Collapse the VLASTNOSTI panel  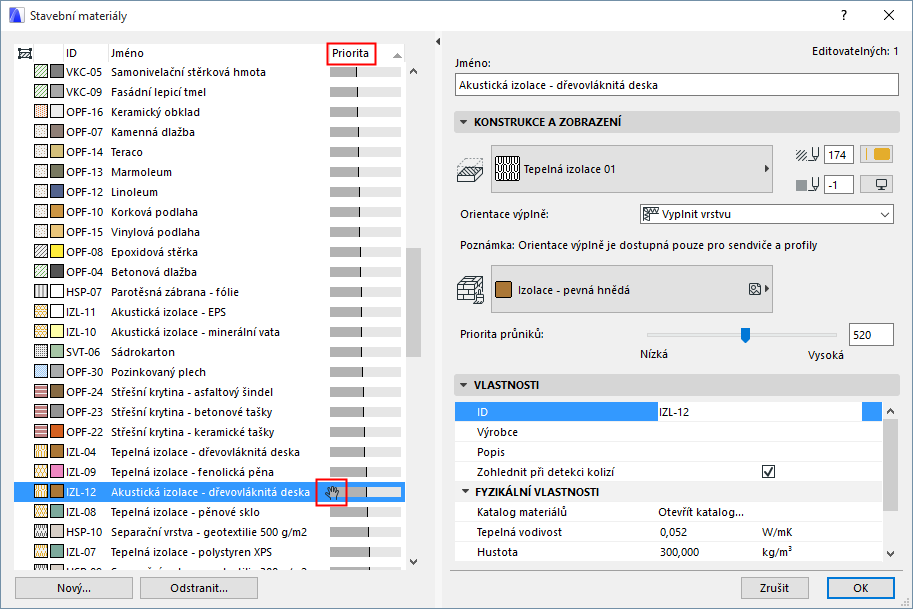coord(463,385)
